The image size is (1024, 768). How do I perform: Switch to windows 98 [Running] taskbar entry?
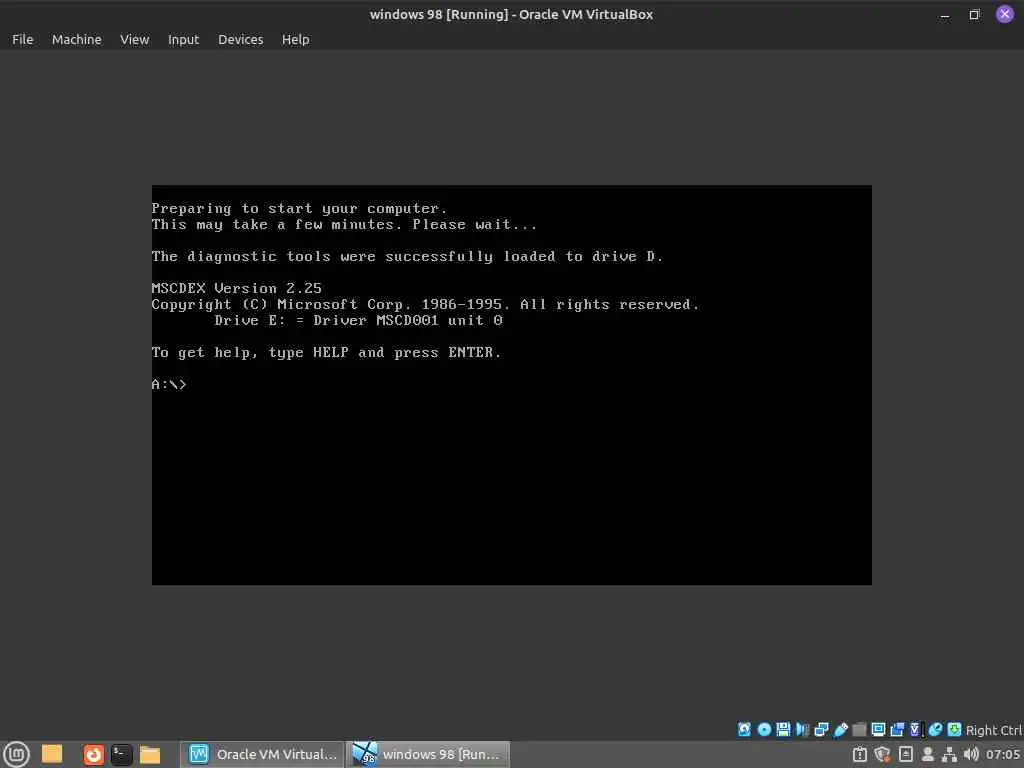pos(427,754)
